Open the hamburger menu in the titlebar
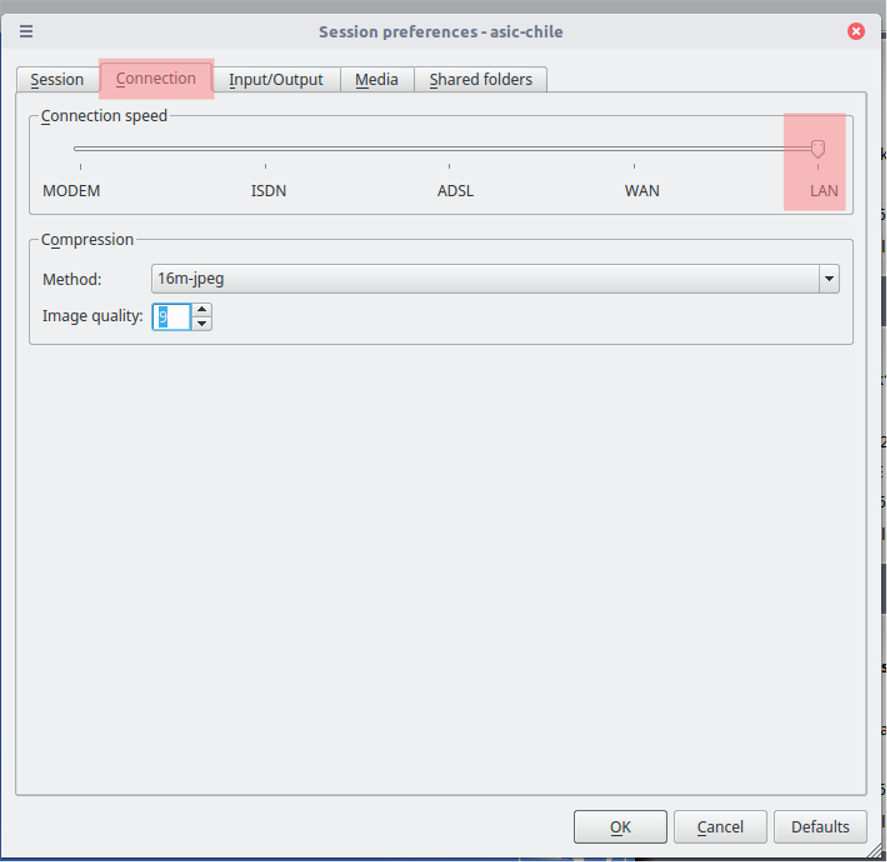 coord(25,31)
